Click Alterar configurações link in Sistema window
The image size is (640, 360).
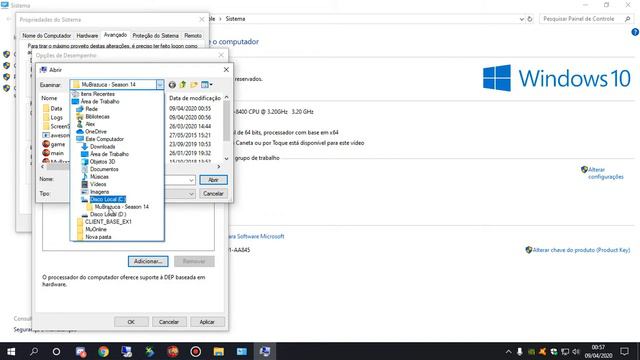(606, 173)
